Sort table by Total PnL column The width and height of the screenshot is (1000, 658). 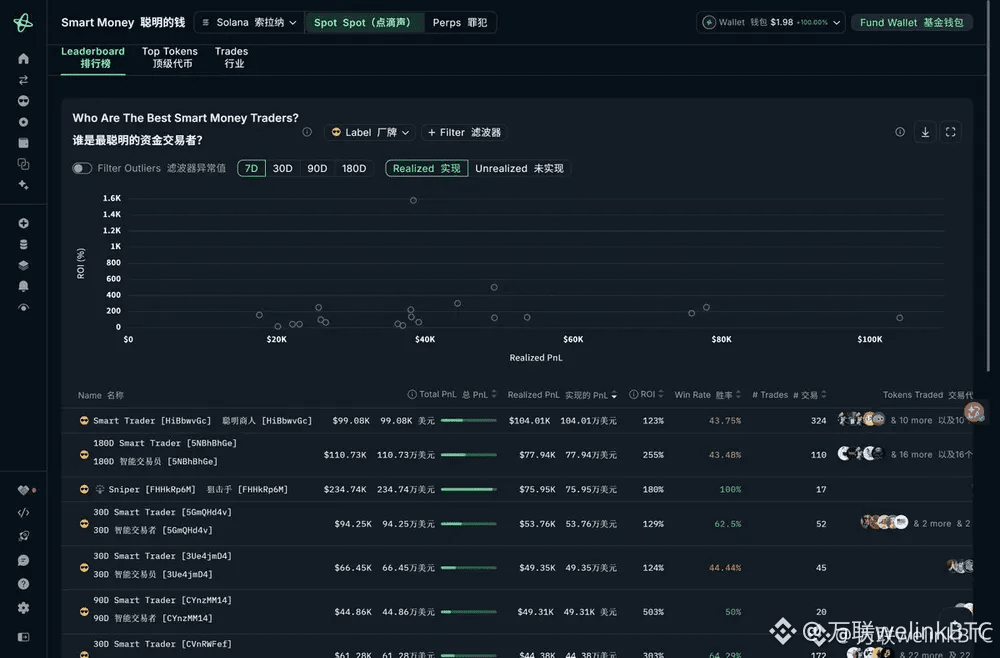(x=452, y=395)
